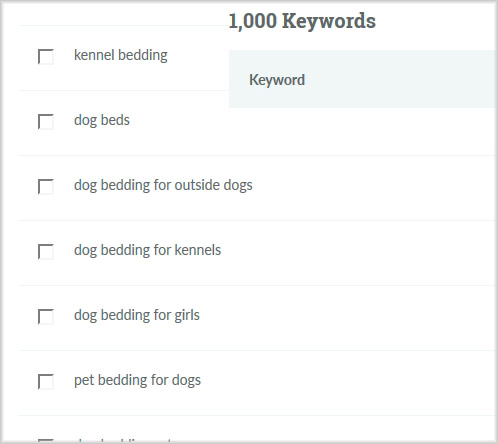This screenshot has width=498, height=444.
Task: Tick the dog beds checkbox
Action: [x=46, y=122]
